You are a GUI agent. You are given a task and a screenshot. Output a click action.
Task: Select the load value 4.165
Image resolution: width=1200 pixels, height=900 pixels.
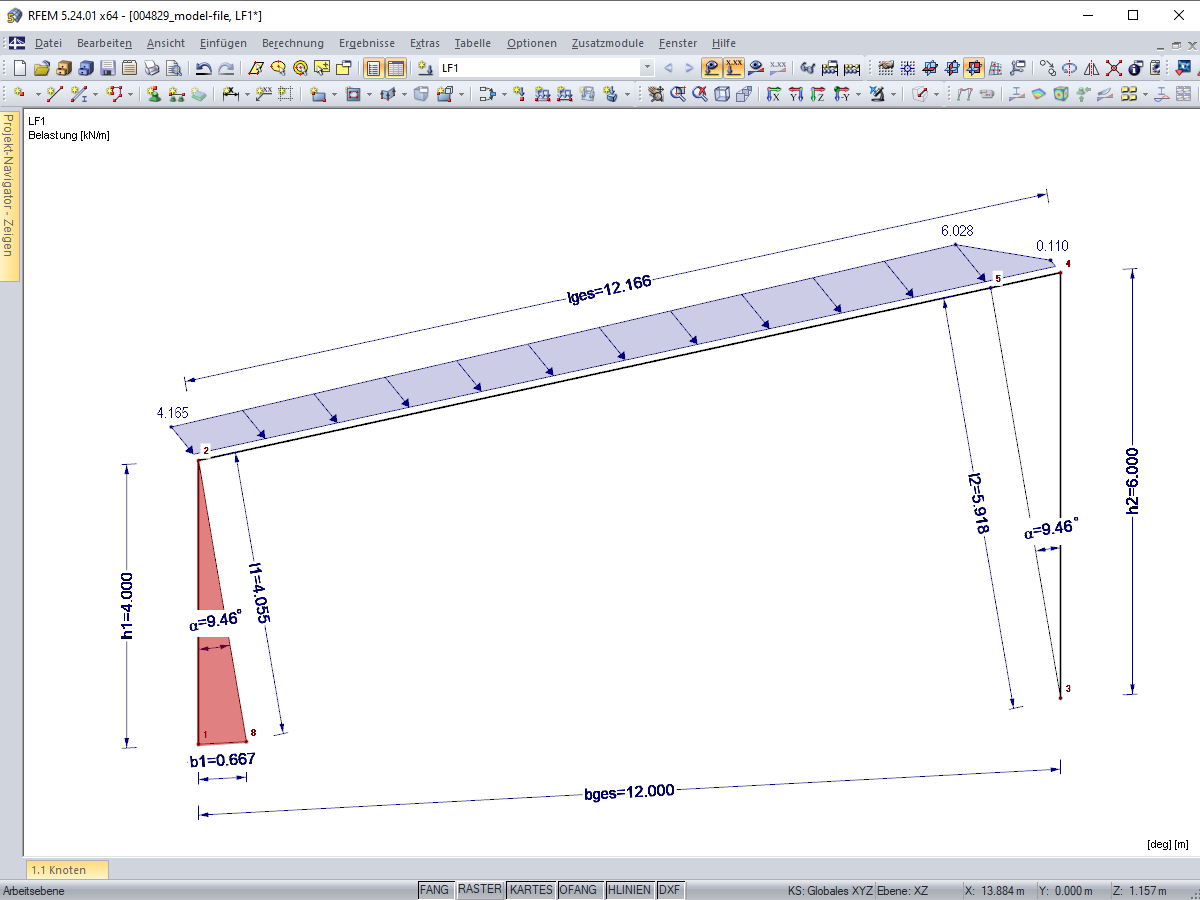tap(173, 413)
